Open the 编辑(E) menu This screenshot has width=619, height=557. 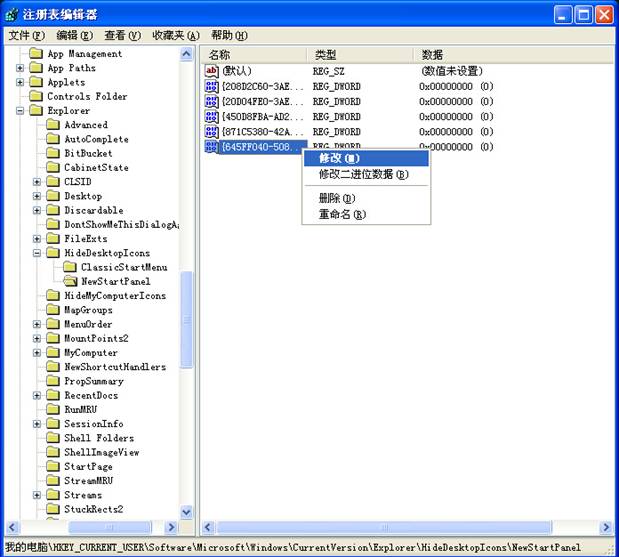tap(75, 36)
